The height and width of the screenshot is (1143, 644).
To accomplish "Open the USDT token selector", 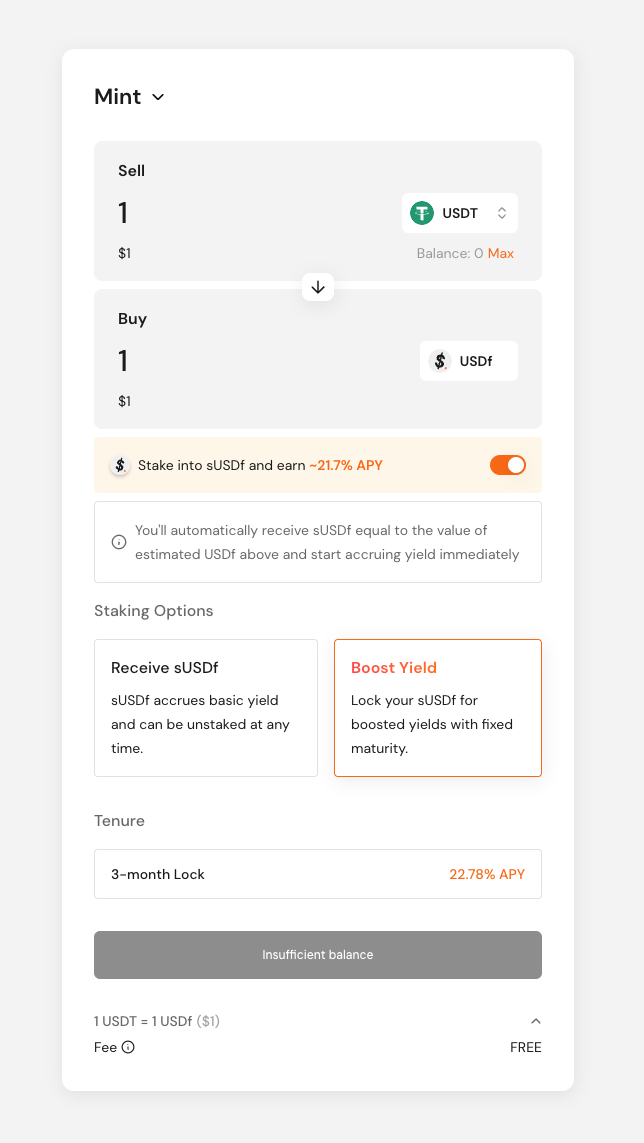I will click(459, 213).
